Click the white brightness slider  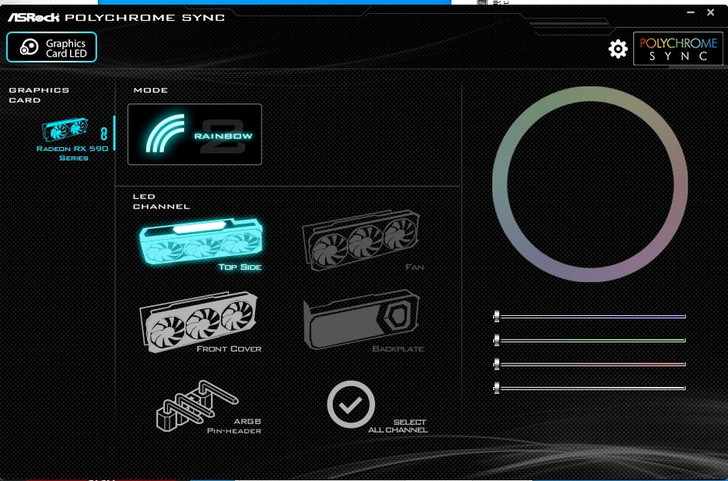click(590, 388)
